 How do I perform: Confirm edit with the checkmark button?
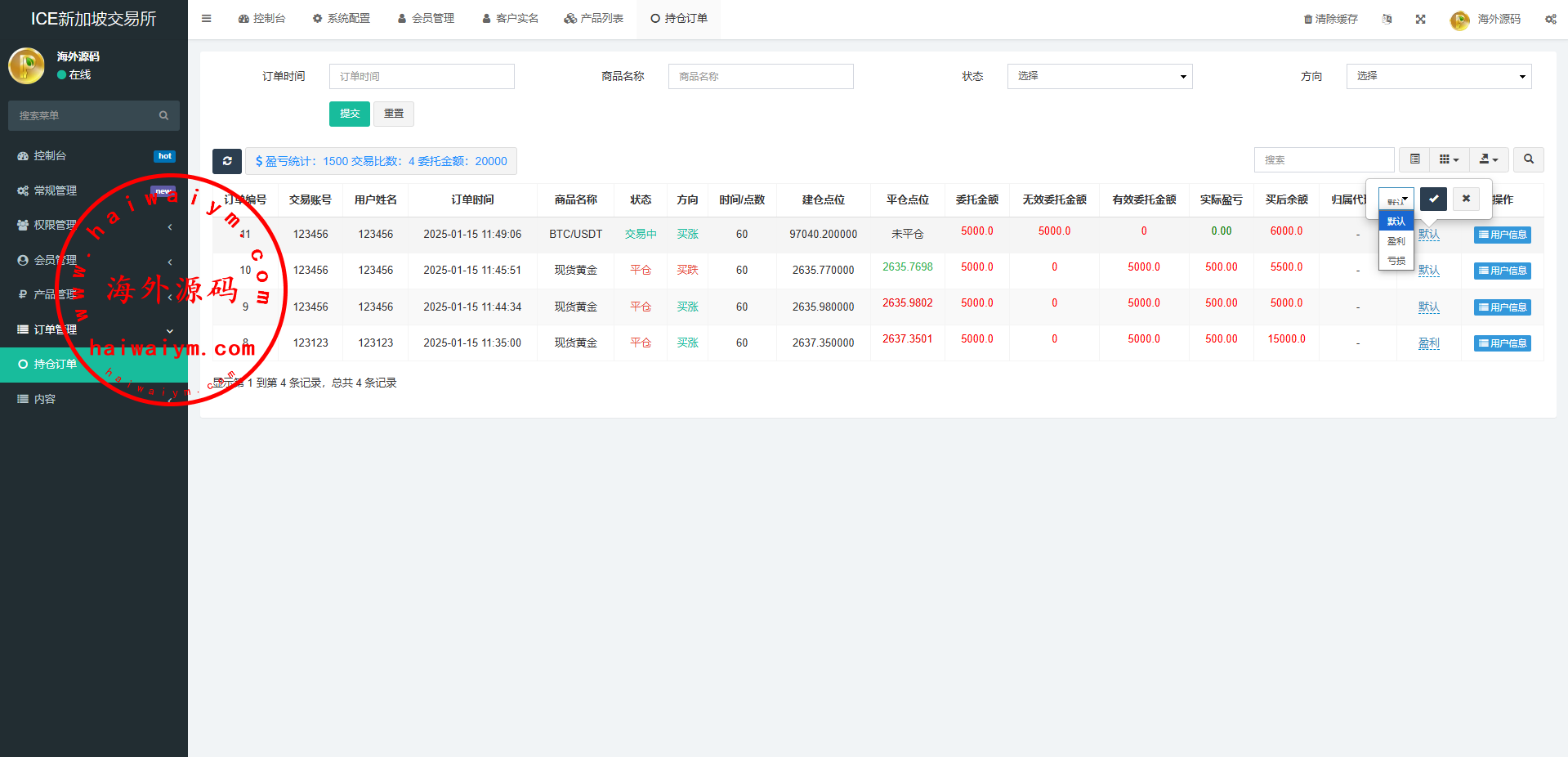(1433, 199)
